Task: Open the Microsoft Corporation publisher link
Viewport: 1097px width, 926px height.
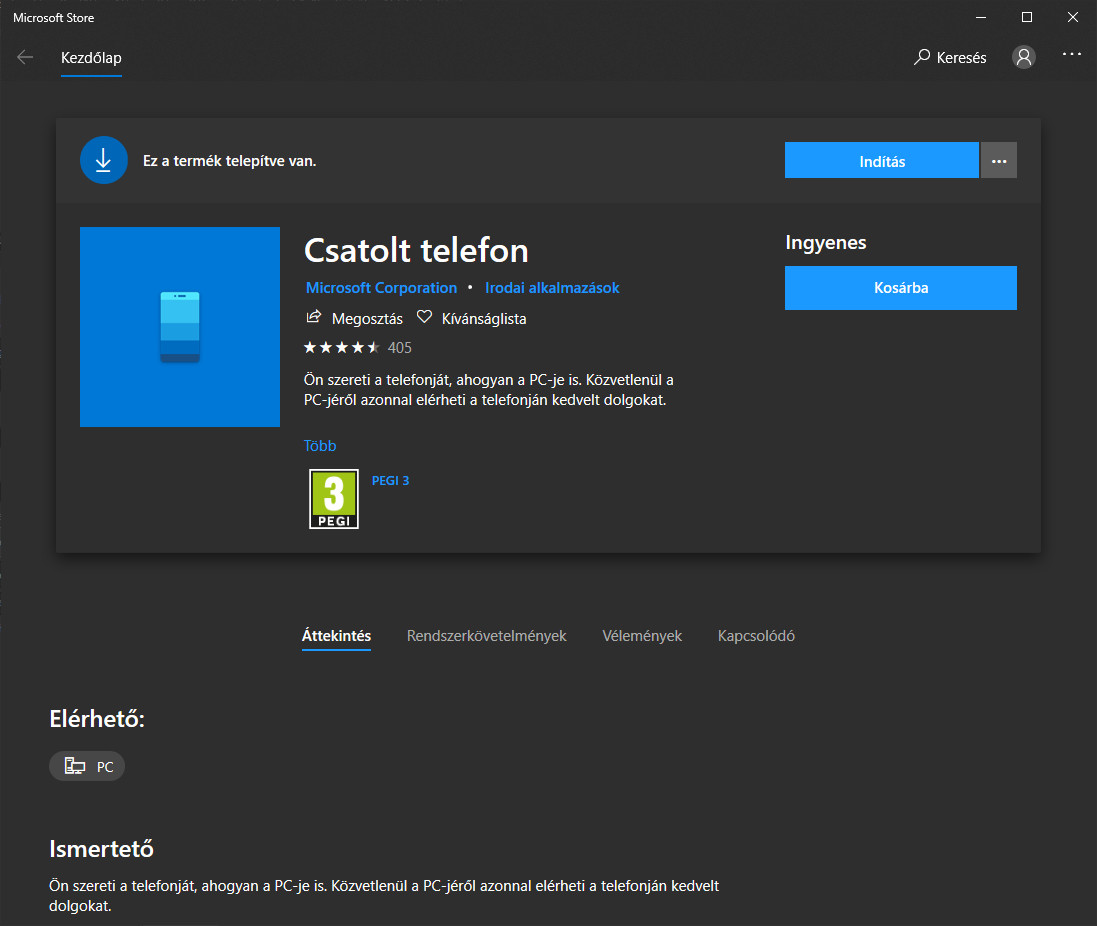Action: [381, 287]
